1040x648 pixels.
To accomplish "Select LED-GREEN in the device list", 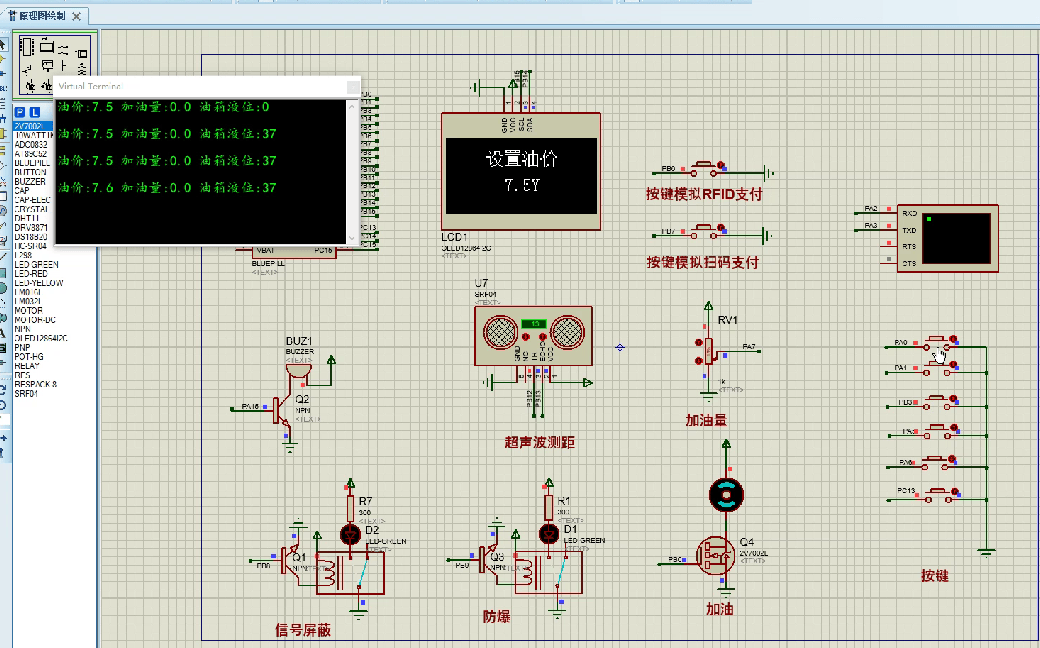I will click(x=37, y=265).
